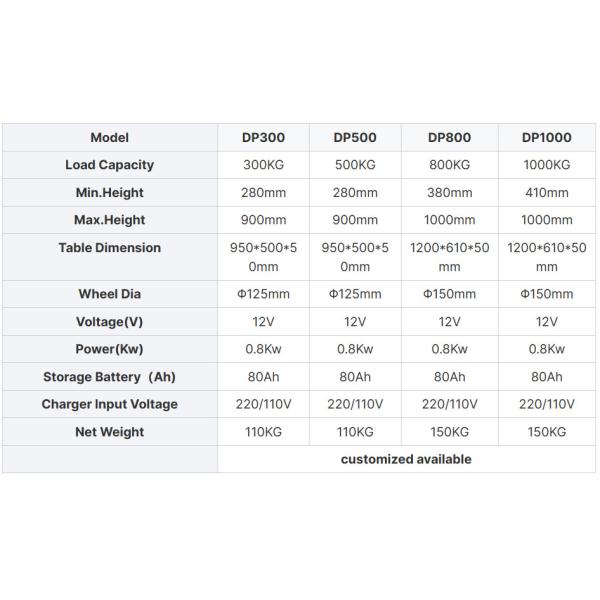Click the Storage Battery (Ah) label
This screenshot has height=600, width=600.
pos(109,377)
